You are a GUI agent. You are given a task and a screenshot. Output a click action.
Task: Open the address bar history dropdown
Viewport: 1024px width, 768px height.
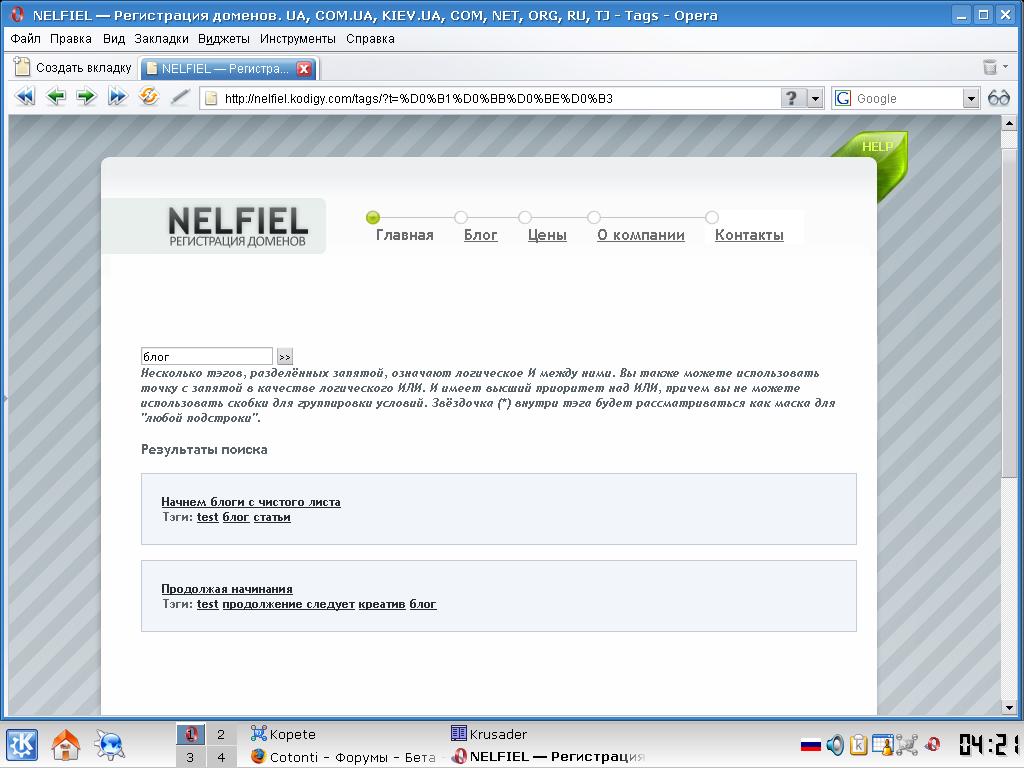(815, 99)
